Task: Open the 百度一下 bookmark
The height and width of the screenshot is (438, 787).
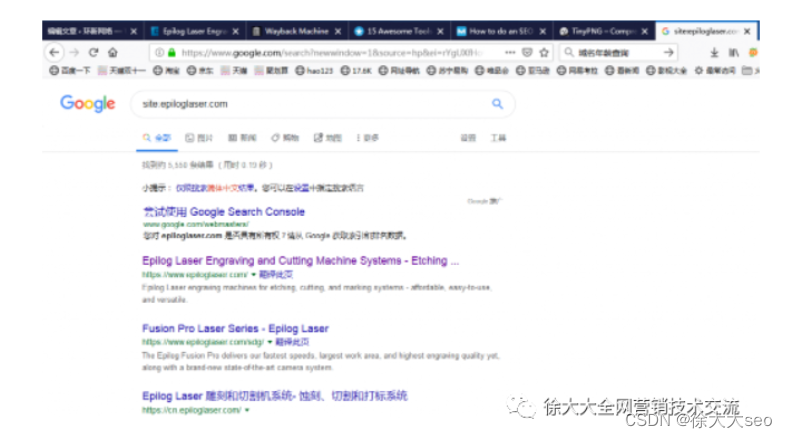Action: point(70,71)
